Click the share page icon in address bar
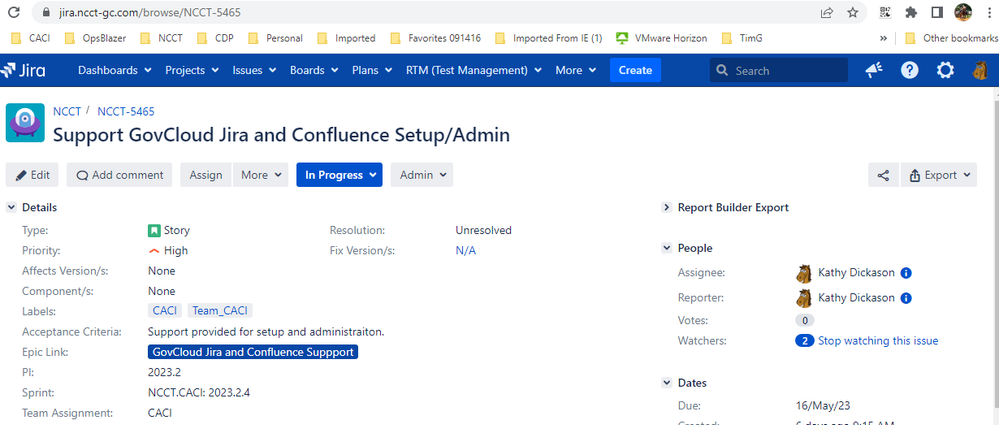 (827, 12)
